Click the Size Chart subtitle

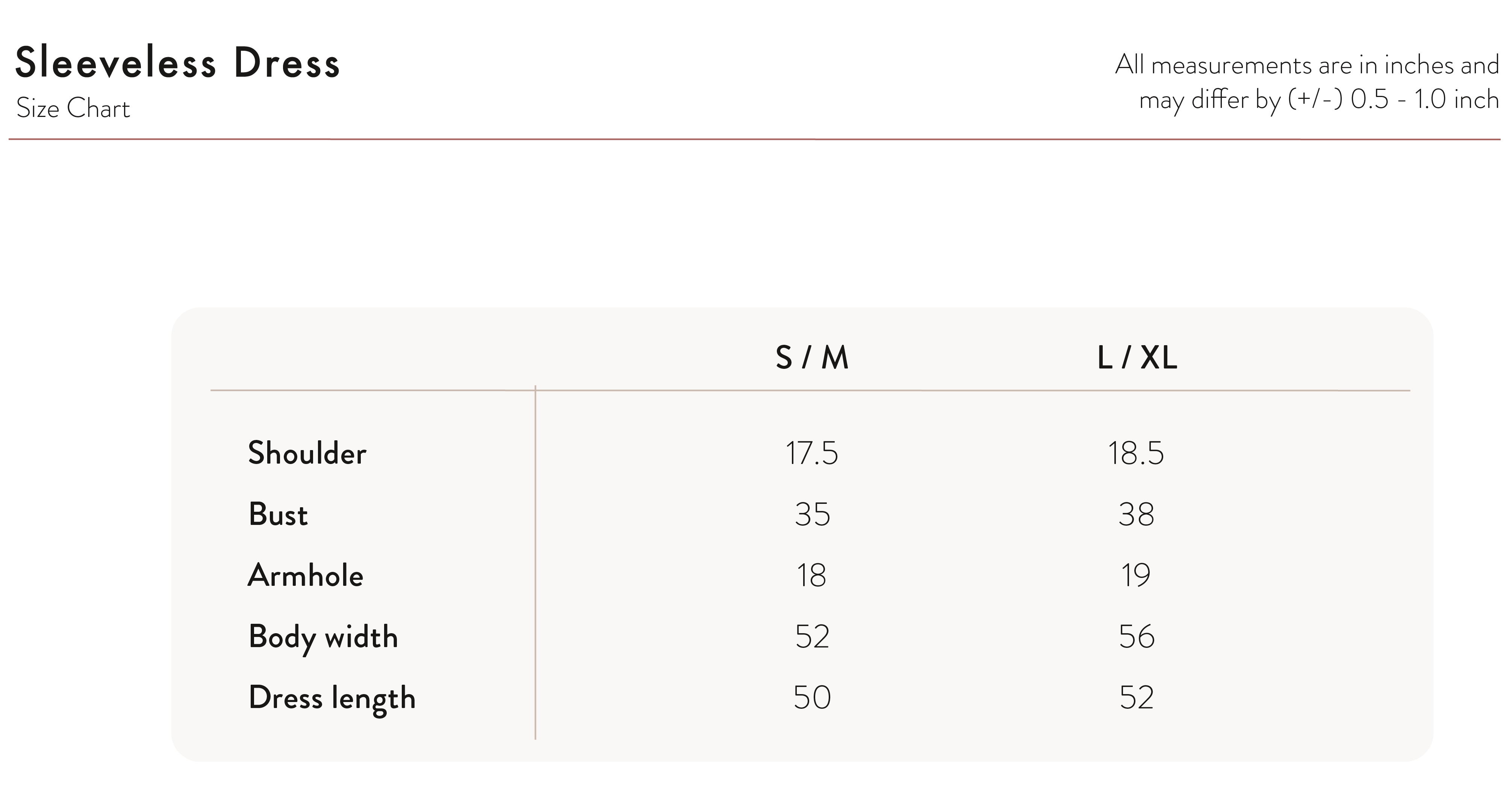point(73,109)
